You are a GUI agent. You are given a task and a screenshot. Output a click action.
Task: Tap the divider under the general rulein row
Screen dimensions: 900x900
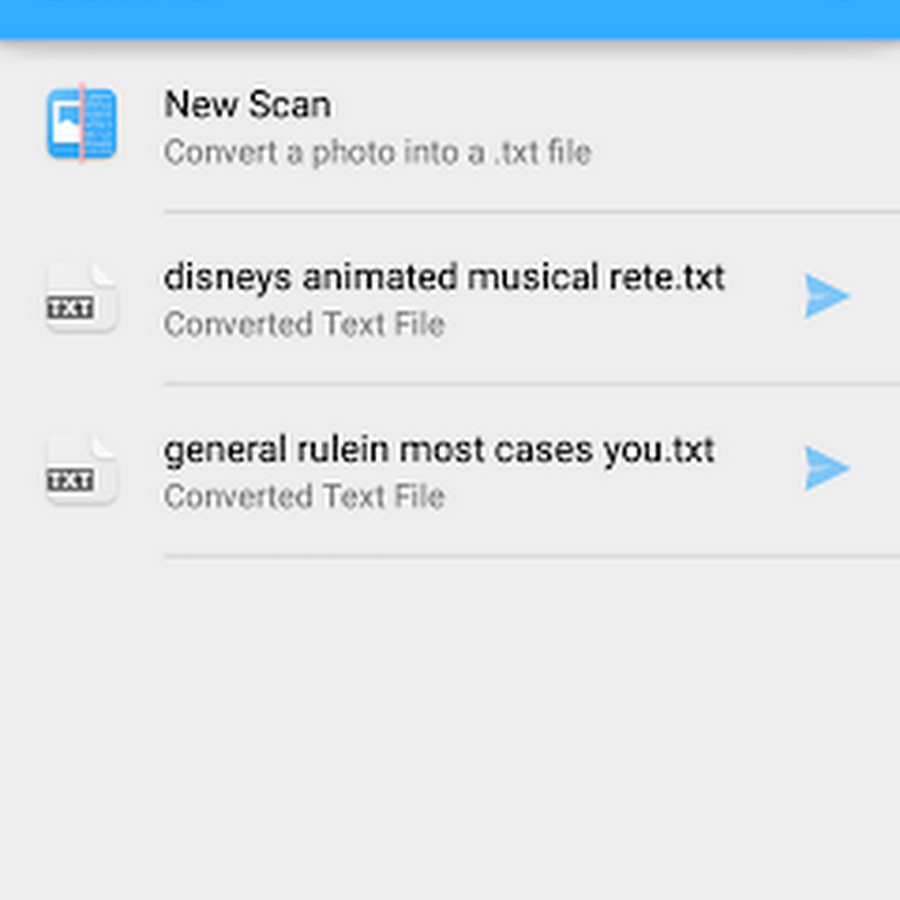click(x=532, y=556)
